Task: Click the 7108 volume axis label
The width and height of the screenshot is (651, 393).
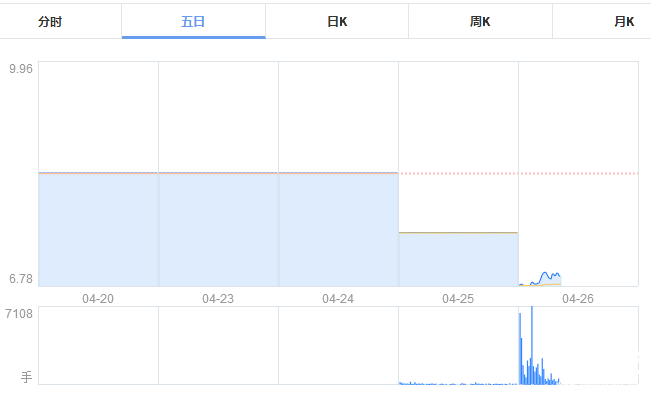Action: [19, 314]
